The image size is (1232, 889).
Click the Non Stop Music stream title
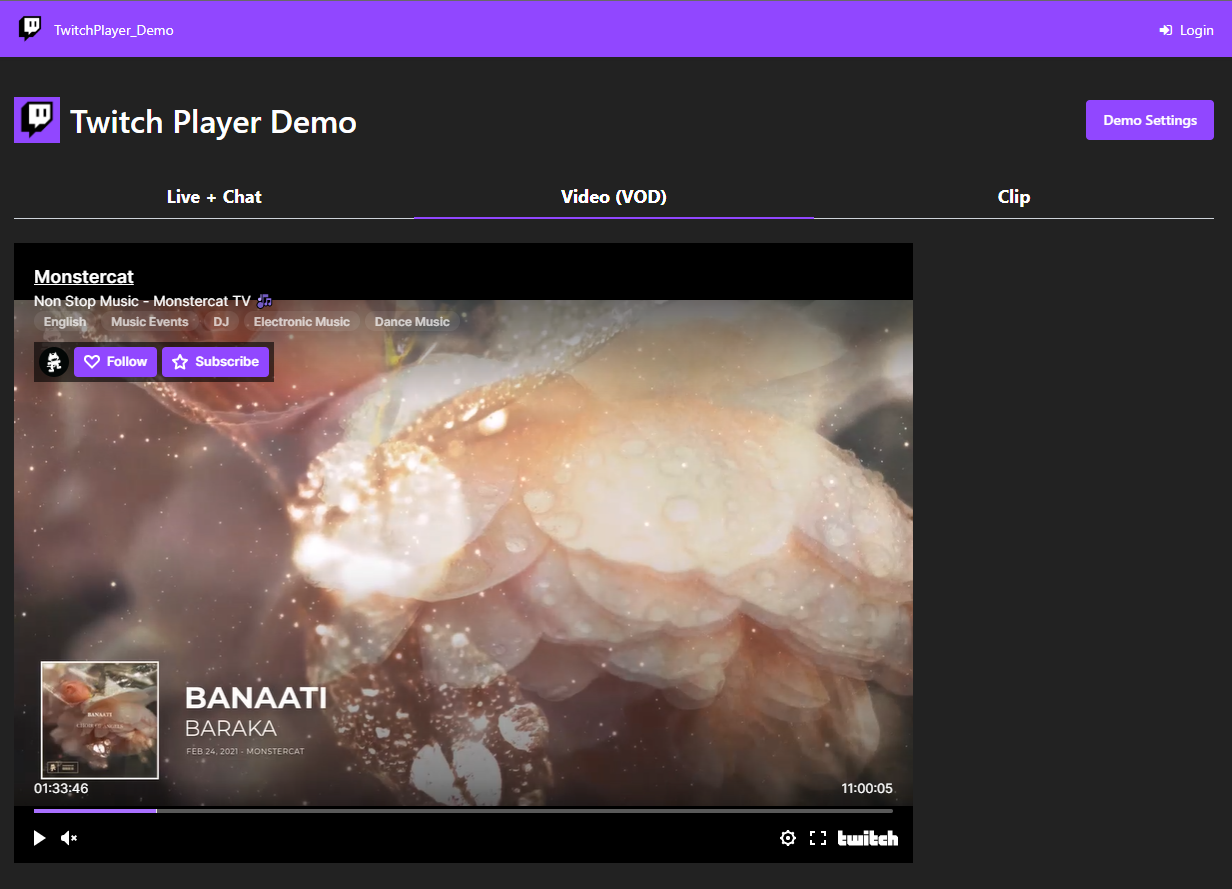153,301
